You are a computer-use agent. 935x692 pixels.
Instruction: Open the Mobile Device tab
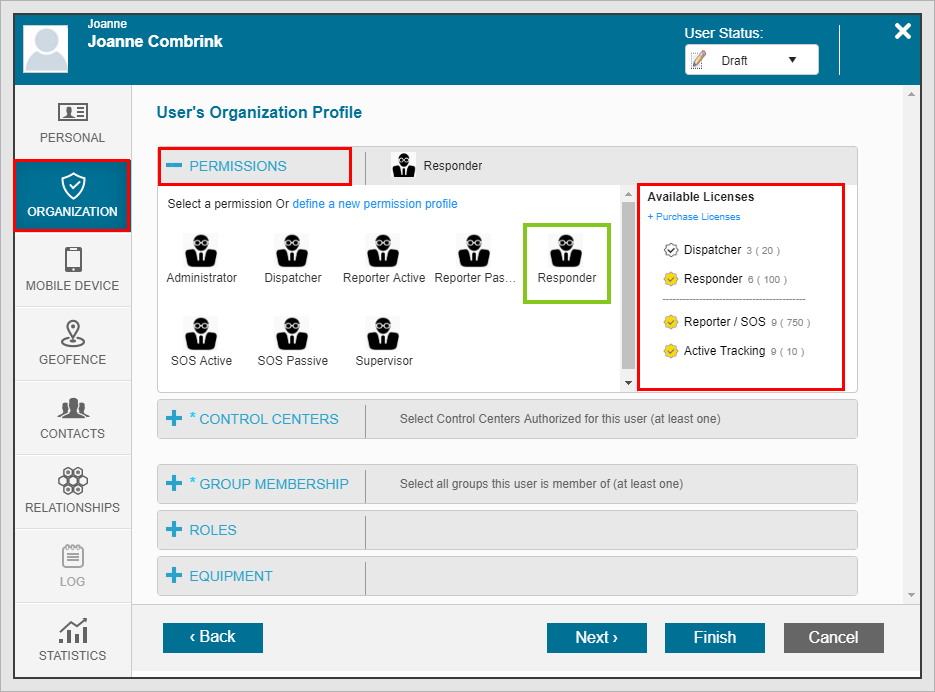(72, 270)
